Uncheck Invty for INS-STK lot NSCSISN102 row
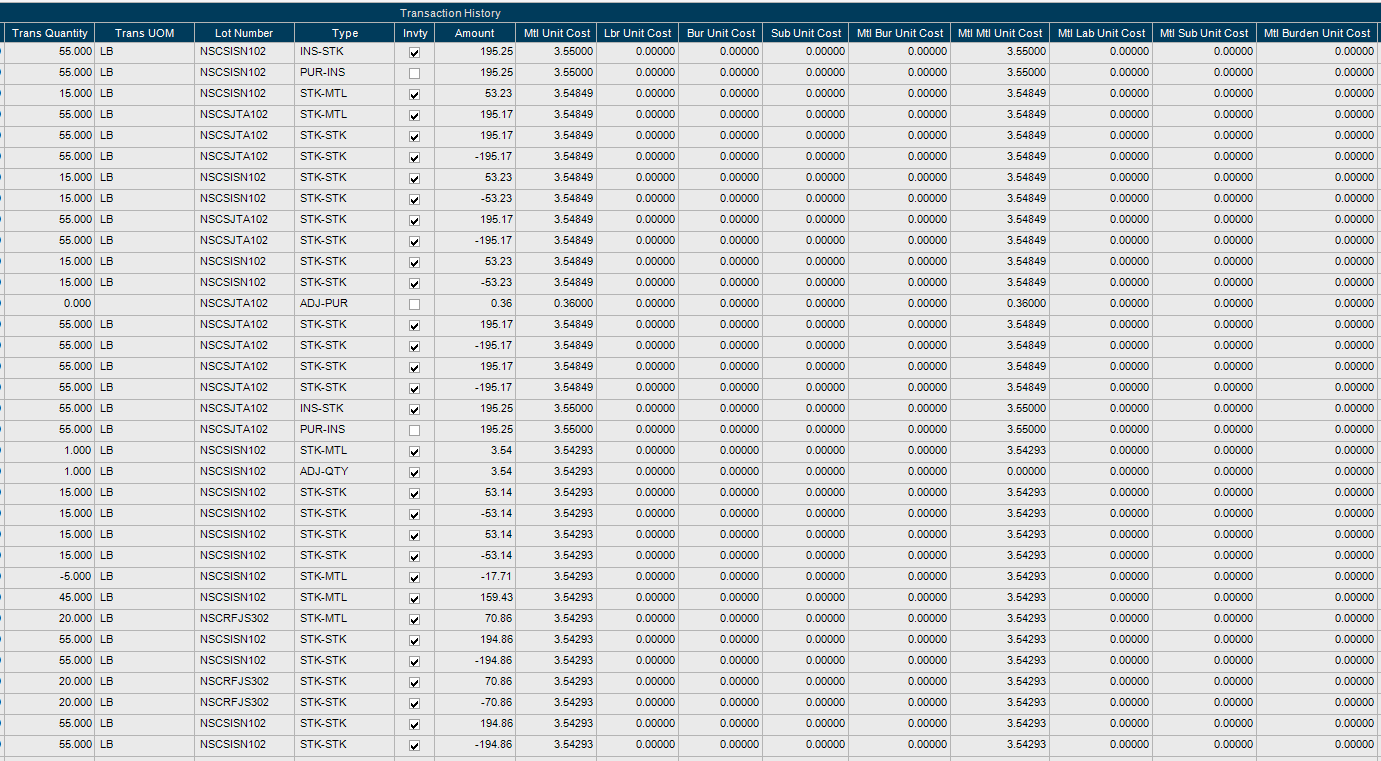The width and height of the screenshot is (1381, 761). click(x=414, y=52)
